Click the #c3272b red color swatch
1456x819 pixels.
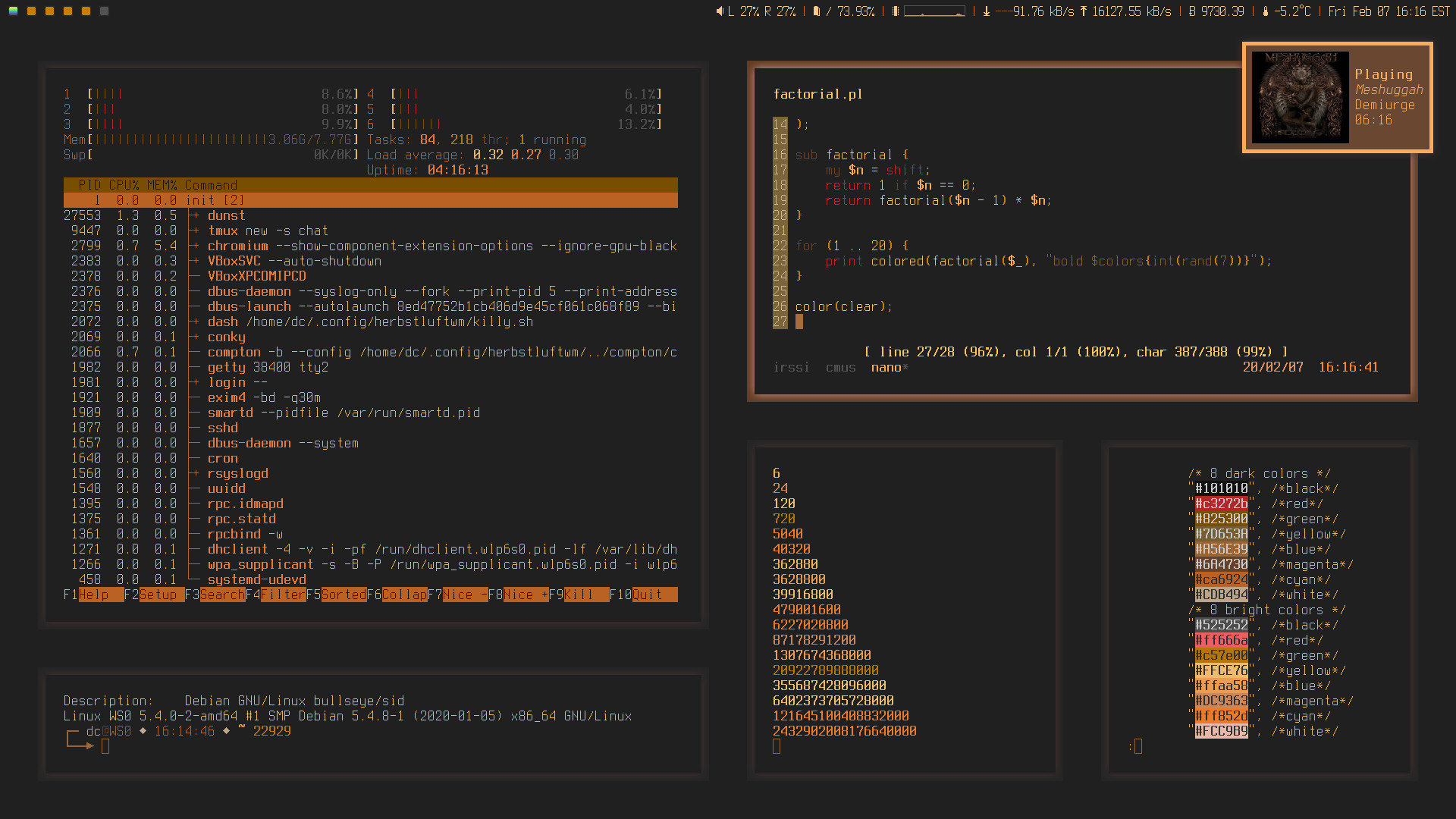[x=1221, y=504]
